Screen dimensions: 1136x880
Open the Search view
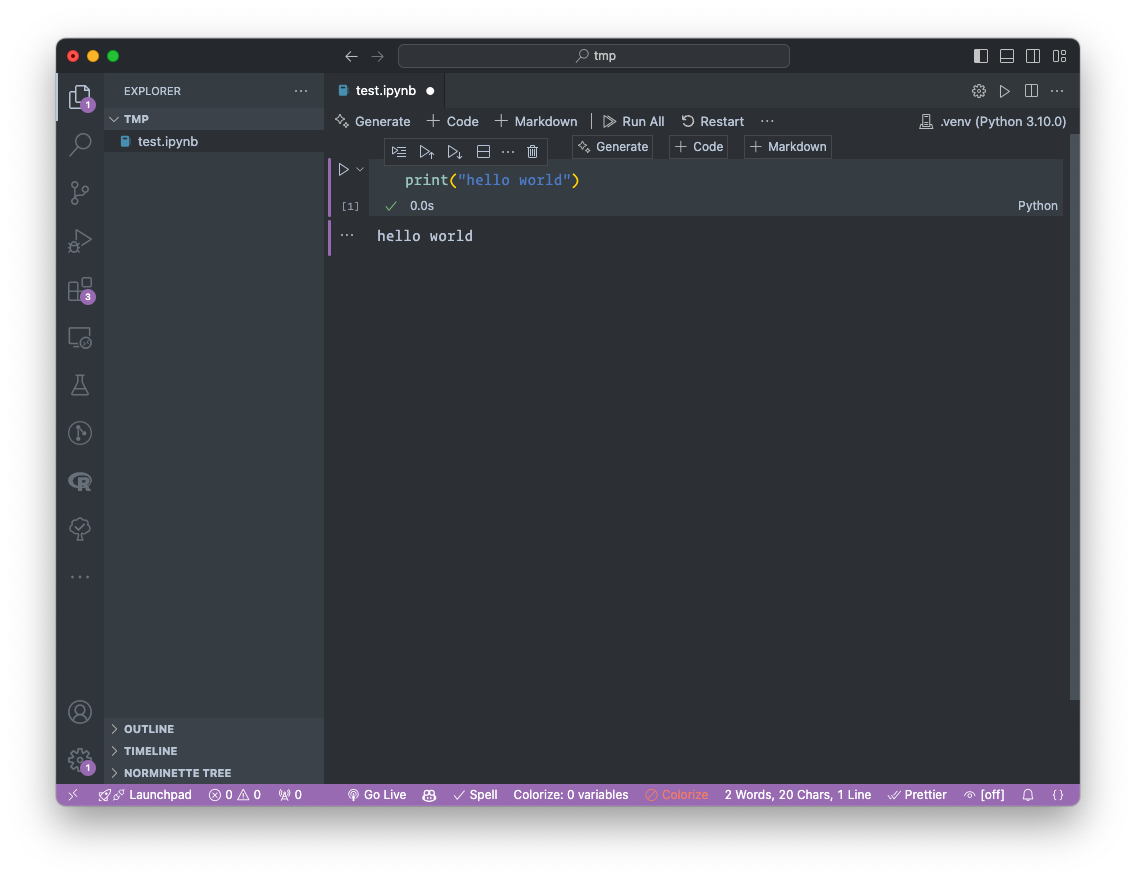[x=80, y=144]
